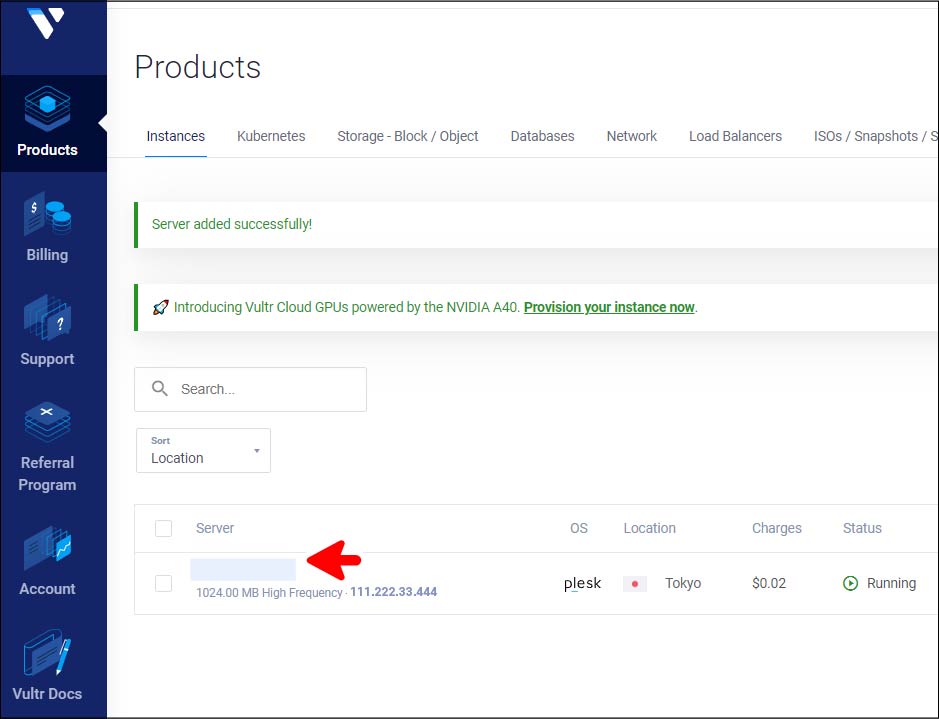This screenshot has width=939, height=719.
Task: Open the Vultr Docs sidebar icon
Action: (47, 653)
